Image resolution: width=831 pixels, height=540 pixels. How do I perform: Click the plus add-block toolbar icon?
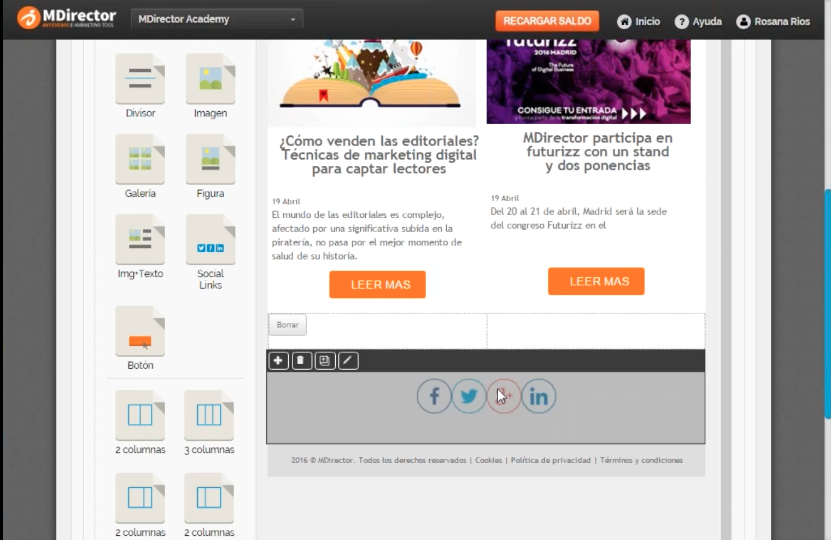(x=278, y=361)
